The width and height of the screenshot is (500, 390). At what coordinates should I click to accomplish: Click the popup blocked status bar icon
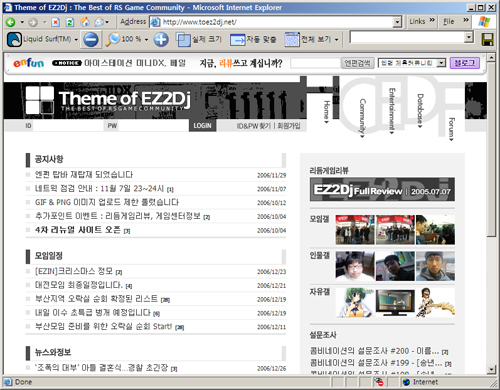tap(379, 382)
